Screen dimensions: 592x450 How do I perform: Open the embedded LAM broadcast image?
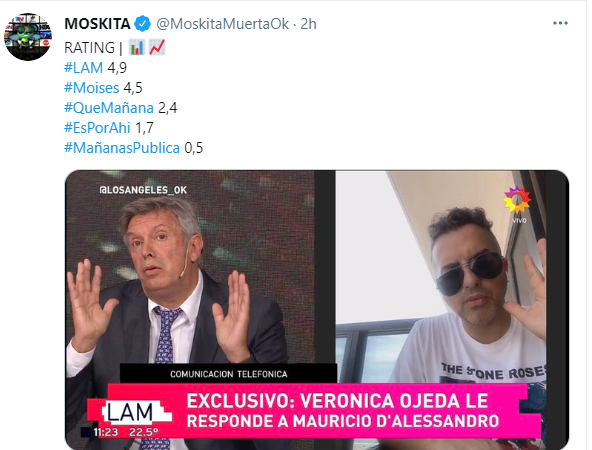coord(317,310)
